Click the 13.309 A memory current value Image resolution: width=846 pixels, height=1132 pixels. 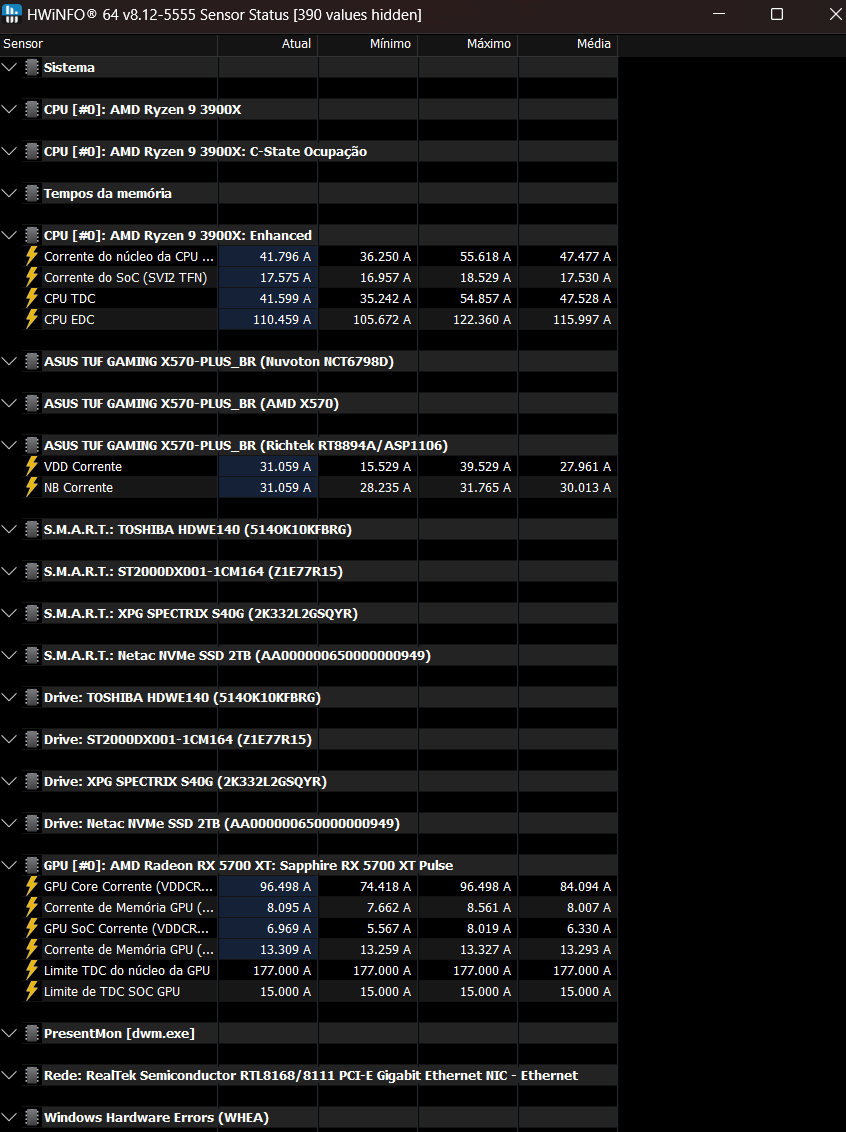(x=285, y=949)
